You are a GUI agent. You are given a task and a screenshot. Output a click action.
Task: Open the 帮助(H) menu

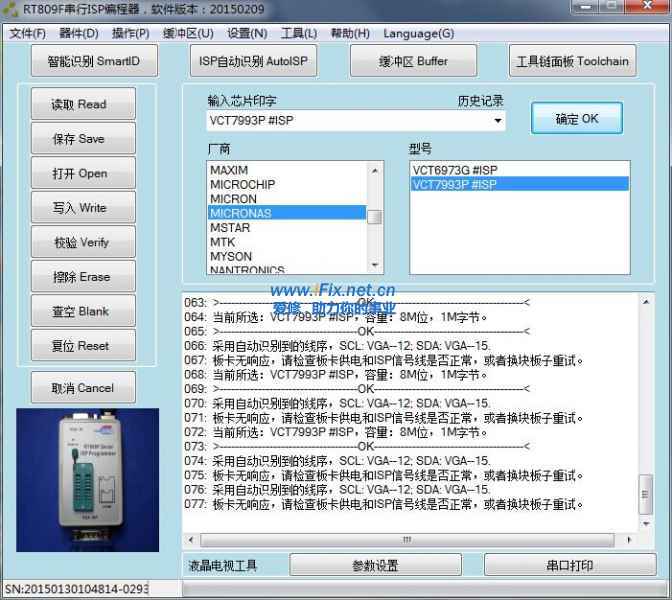tap(350, 33)
